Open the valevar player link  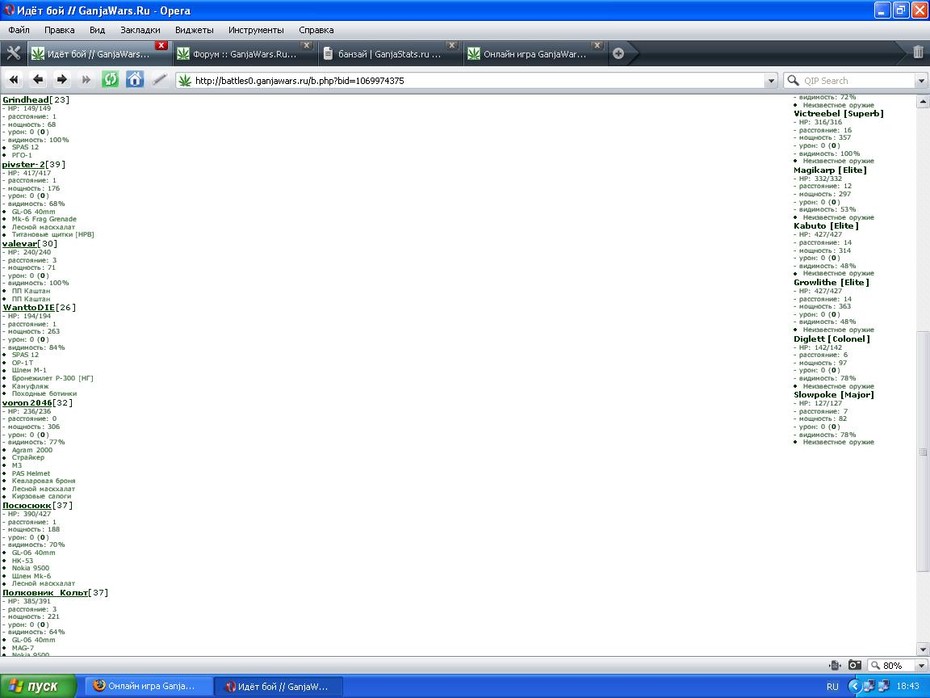pyautogui.click(x=20, y=243)
